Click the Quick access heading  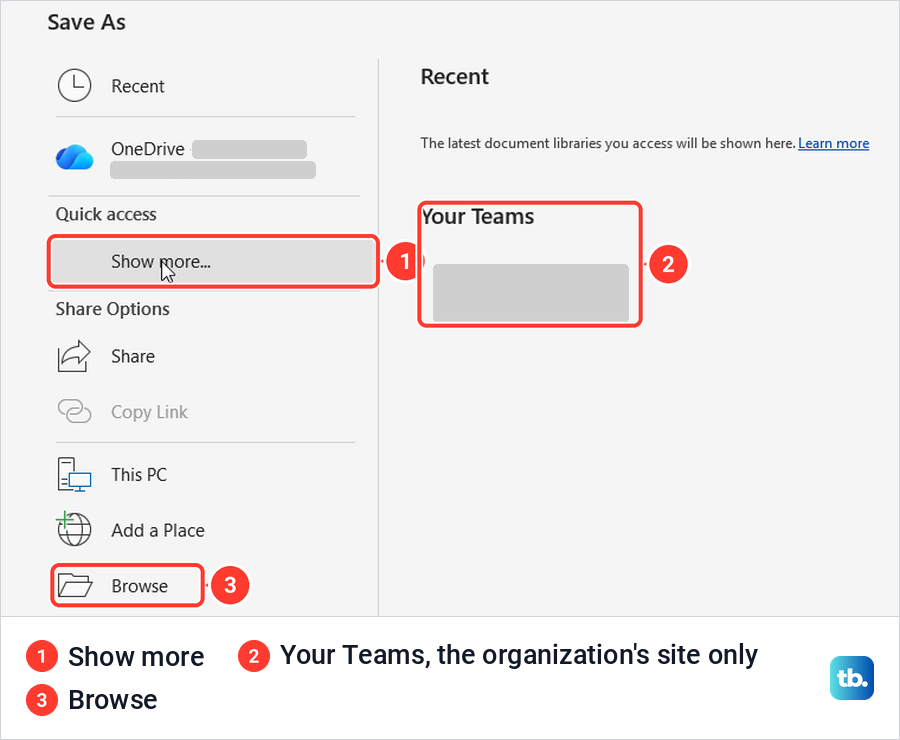click(106, 214)
